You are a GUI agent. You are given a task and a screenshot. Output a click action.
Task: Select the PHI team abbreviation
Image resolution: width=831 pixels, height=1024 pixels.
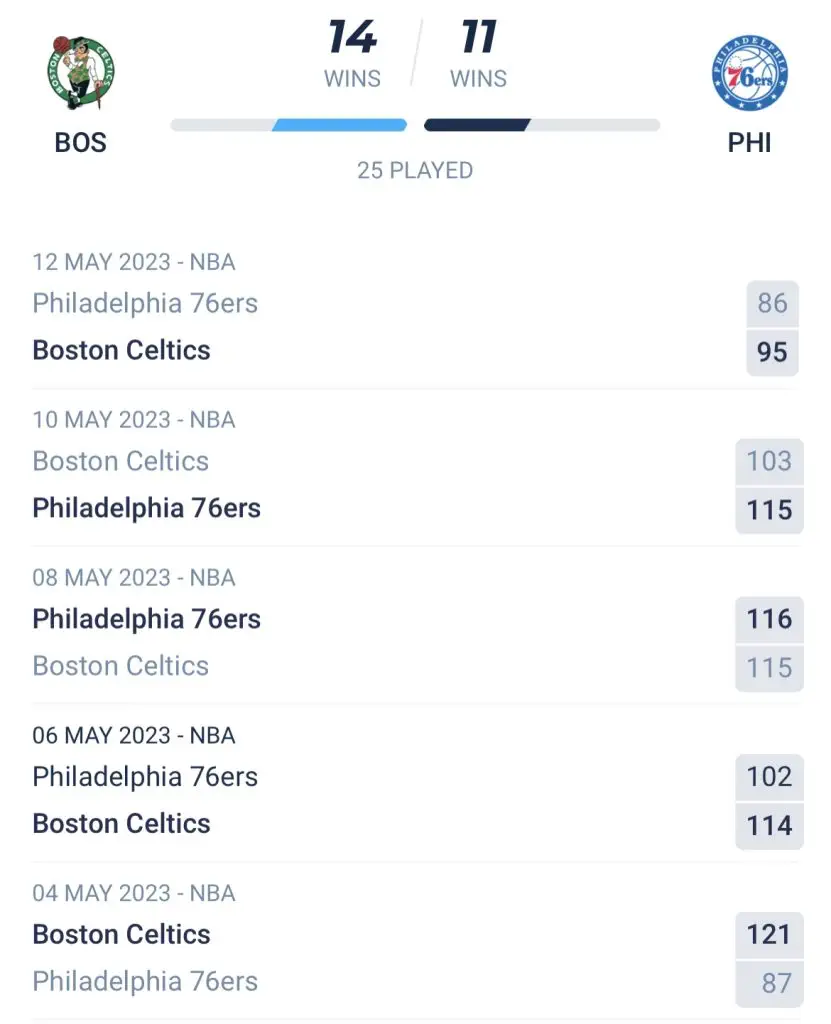point(749,142)
